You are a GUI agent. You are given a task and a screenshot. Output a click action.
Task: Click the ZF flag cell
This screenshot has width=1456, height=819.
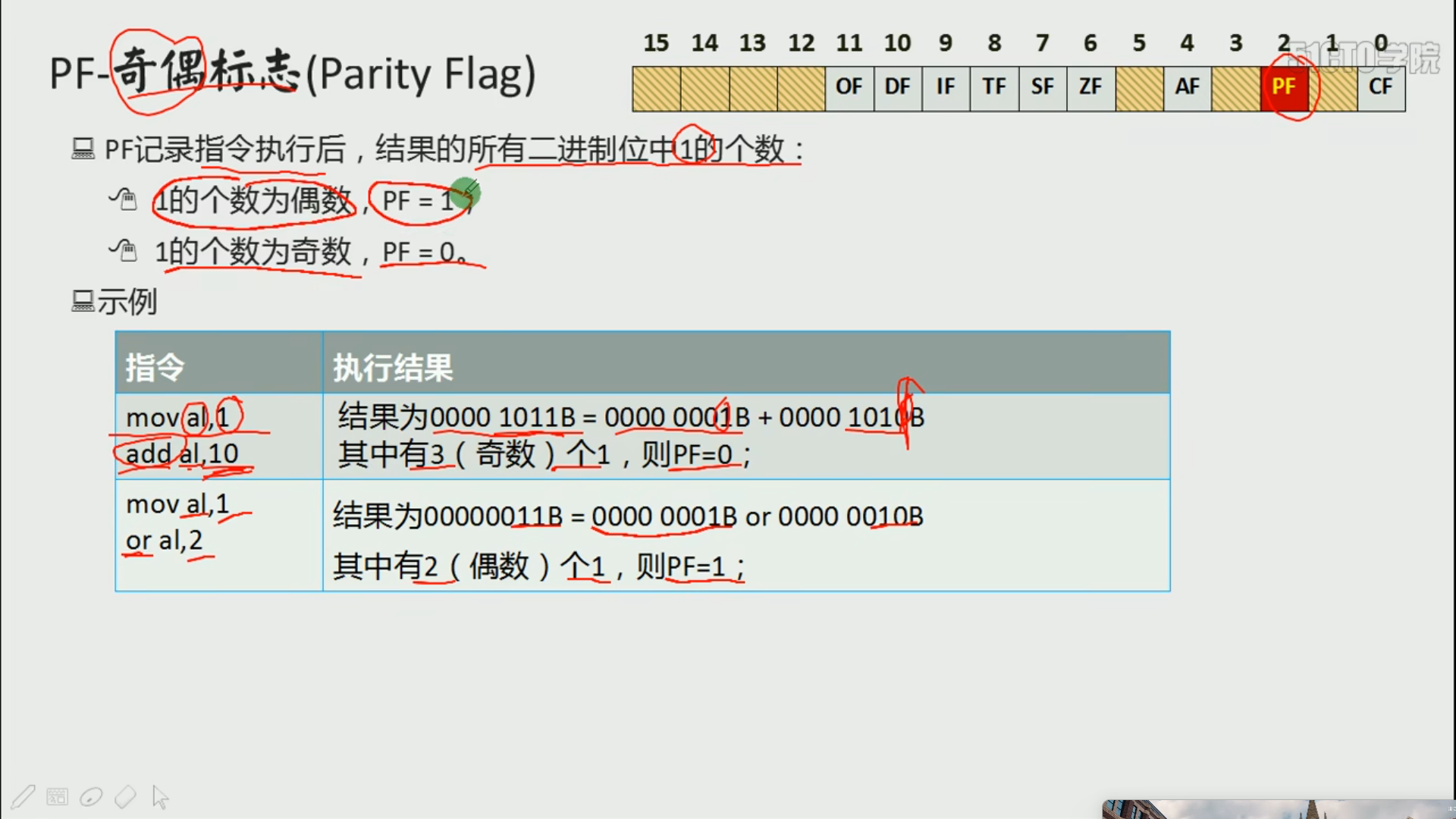click(1090, 87)
